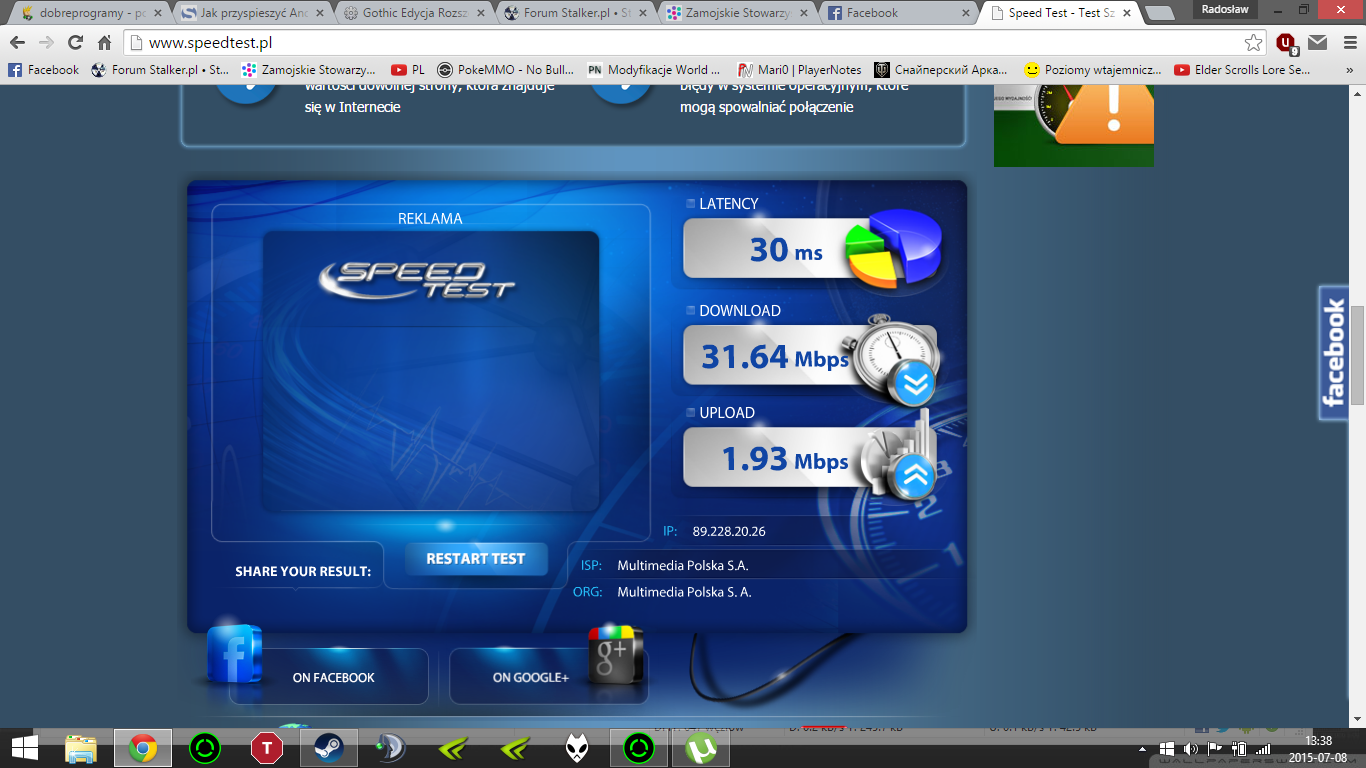
Task: Go back to previous page
Action: click(17, 43)
